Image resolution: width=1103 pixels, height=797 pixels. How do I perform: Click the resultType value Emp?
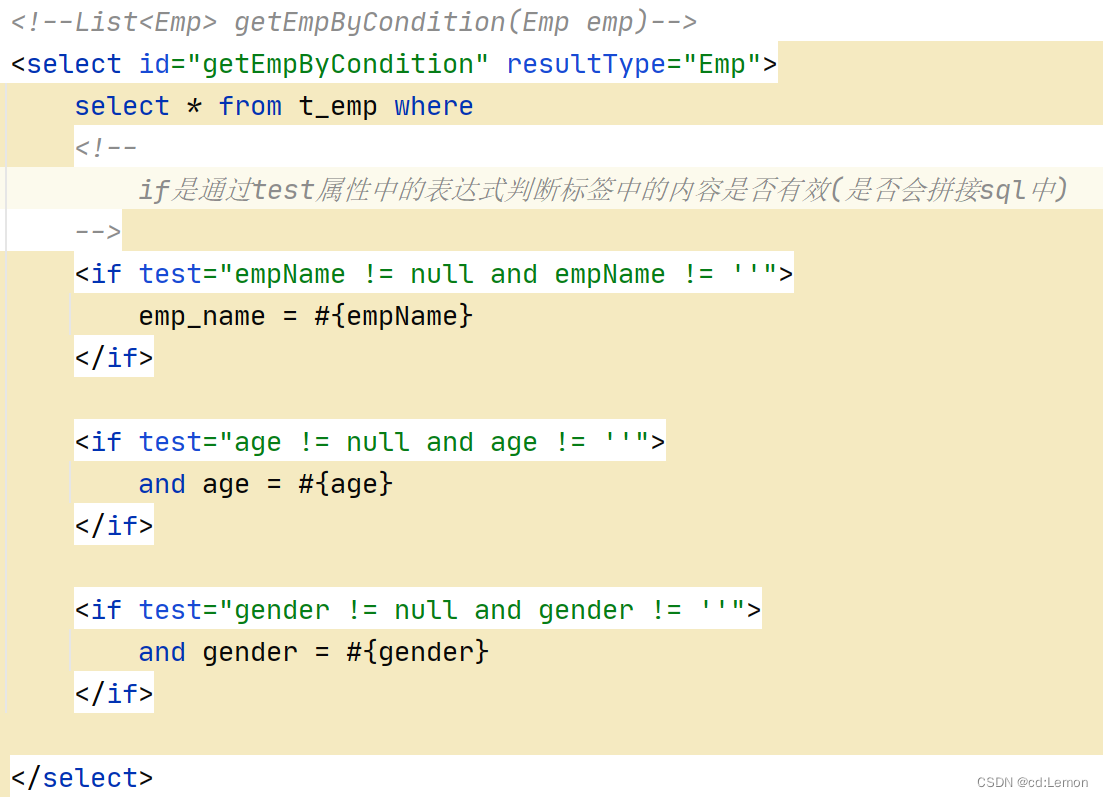(x=722, y=63)
